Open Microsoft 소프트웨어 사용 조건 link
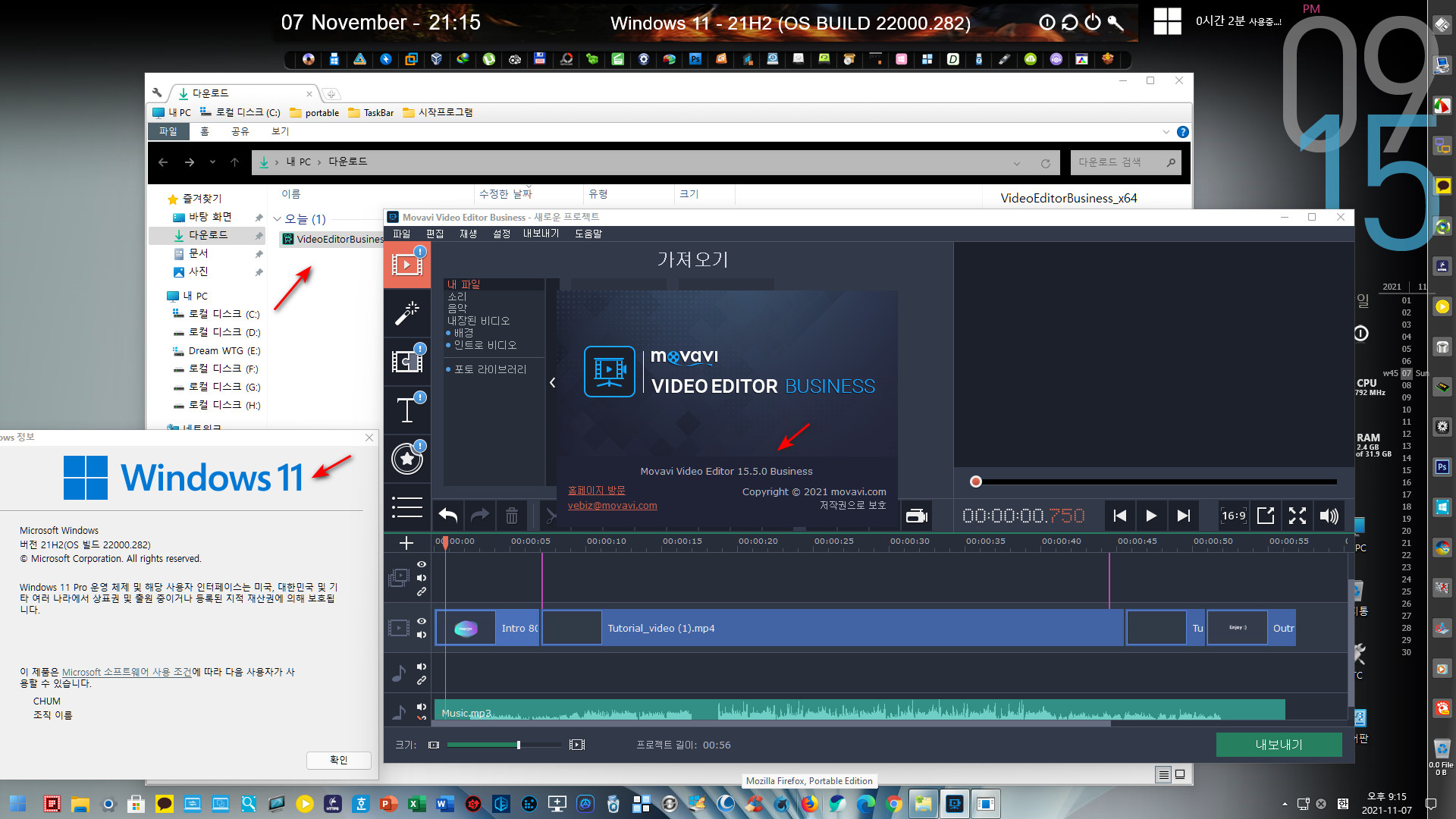The image size is (1456, 819). pos(127,672)
